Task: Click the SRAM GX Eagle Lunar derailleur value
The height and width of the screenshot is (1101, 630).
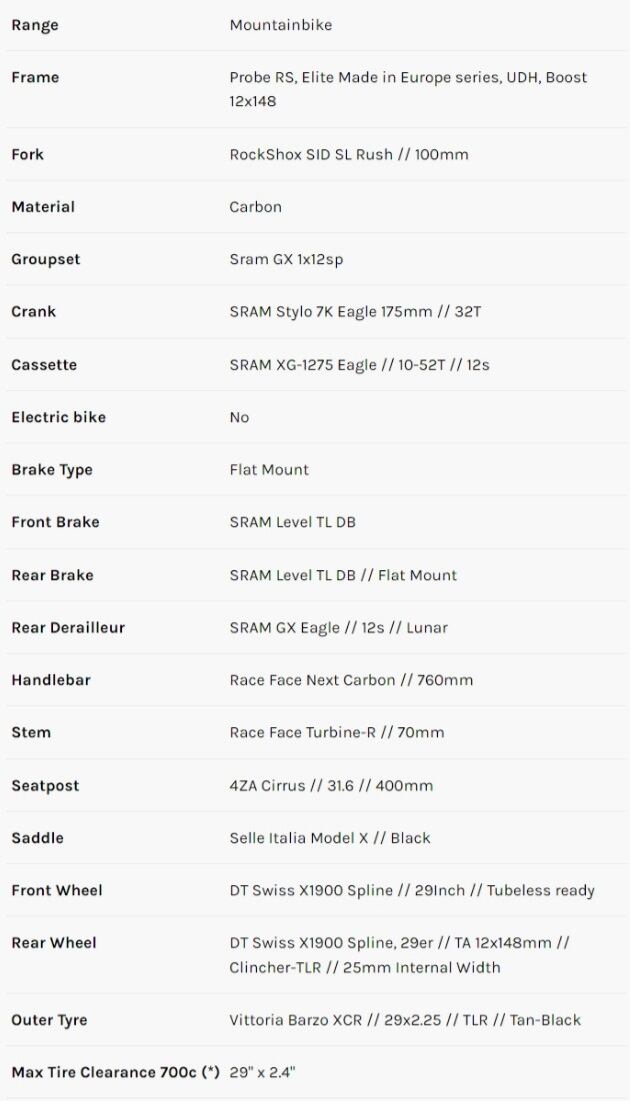Action: coord(338,628)
